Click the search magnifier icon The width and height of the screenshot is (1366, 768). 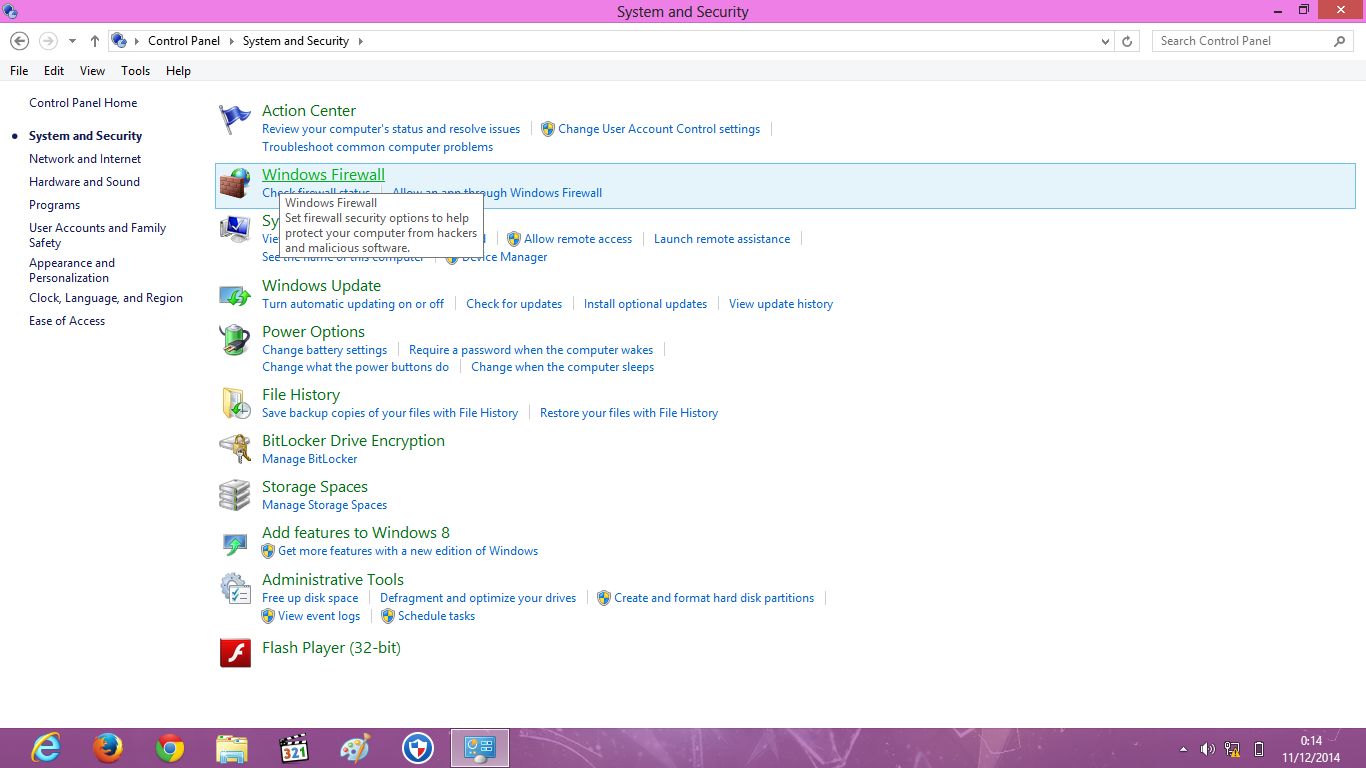(1340, 41)
